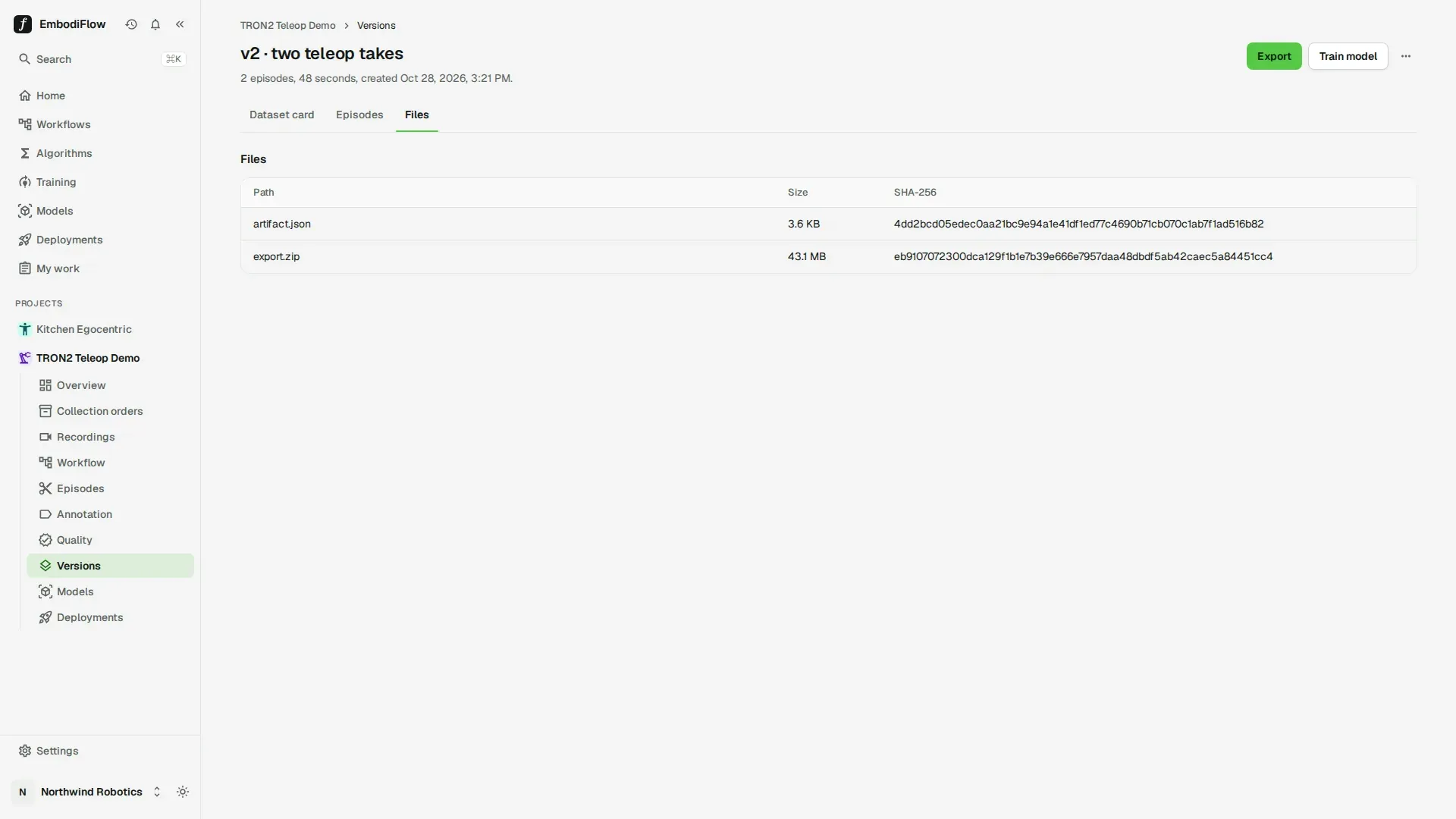Image resolution: width=1456 pixels, height=819 pixels.
Task: Select Kitchen Egocentric project
Action: coord(100,329)
